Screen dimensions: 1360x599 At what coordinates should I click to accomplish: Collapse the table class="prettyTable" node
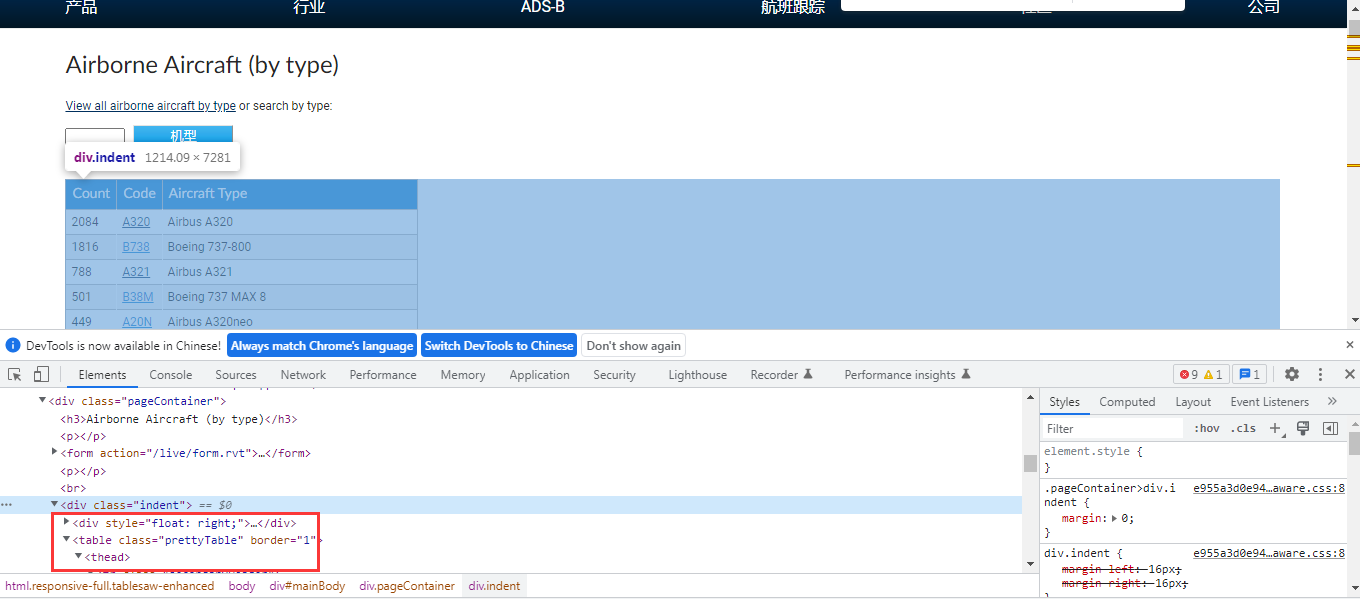click(x=67, y=539)
